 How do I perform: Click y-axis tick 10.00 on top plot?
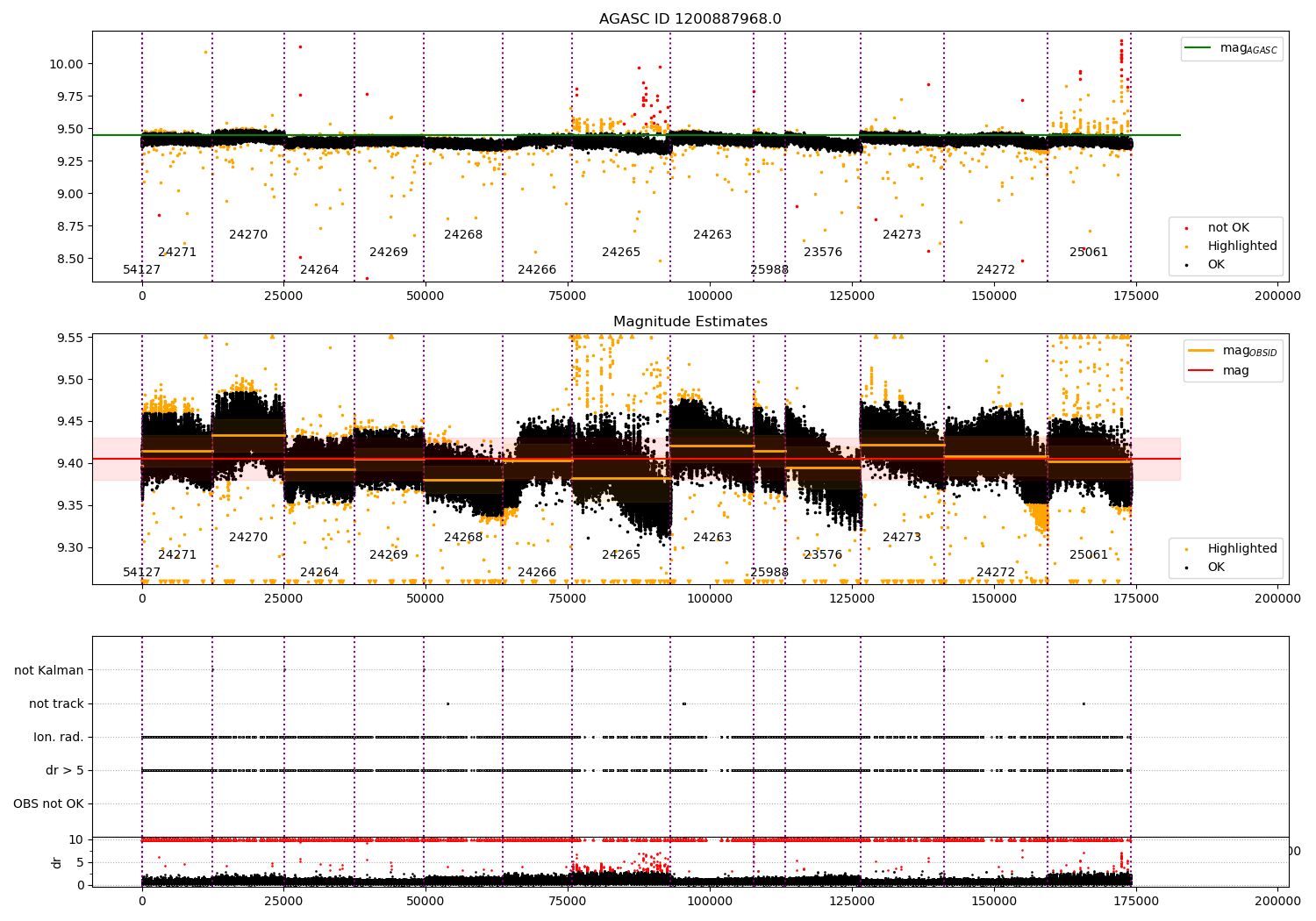[67, 64]
